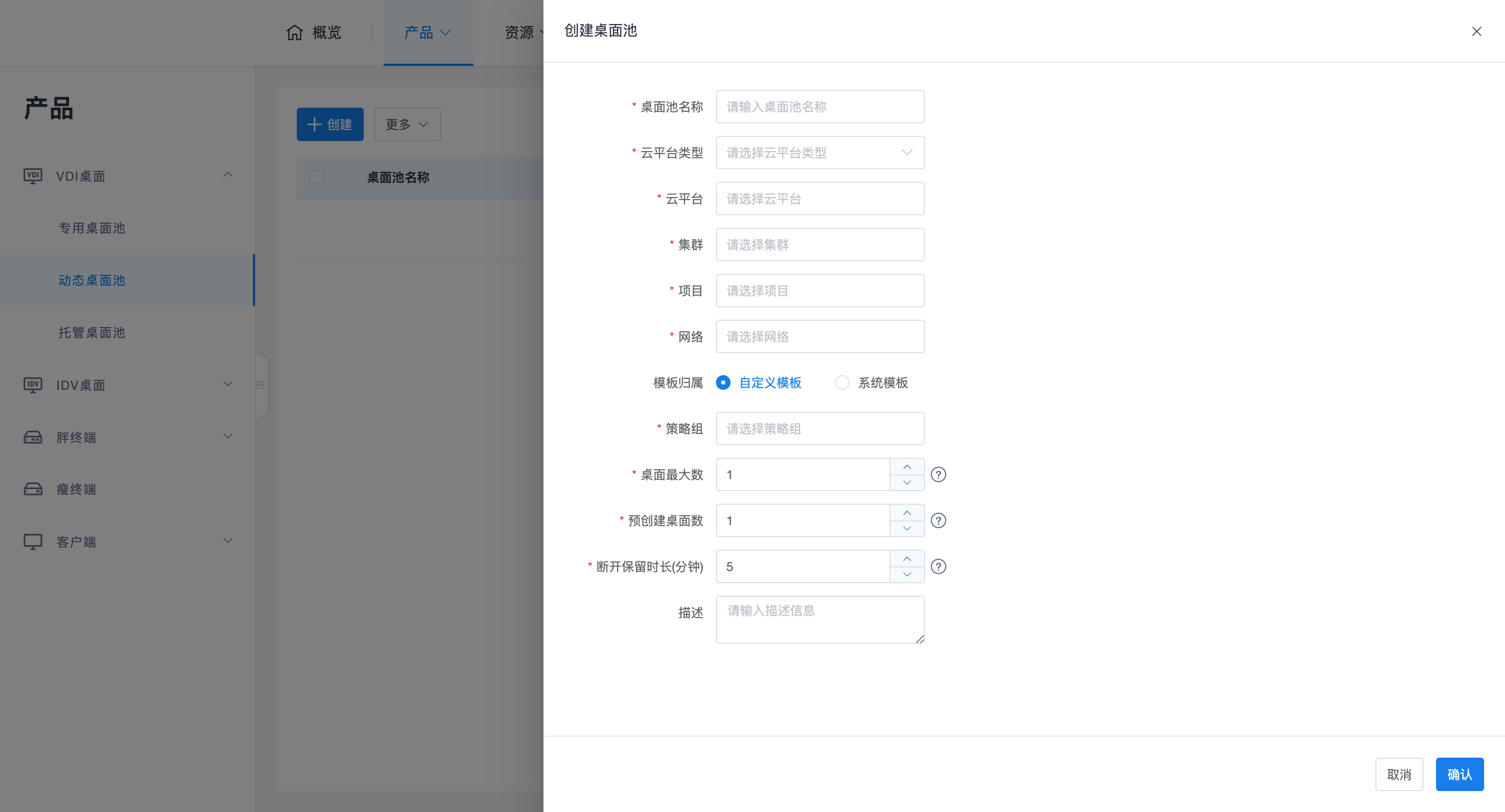Screen dimensions: 1505x812
Task: Expand the 客户端 menu group
Action: click(x=228, y=540)
